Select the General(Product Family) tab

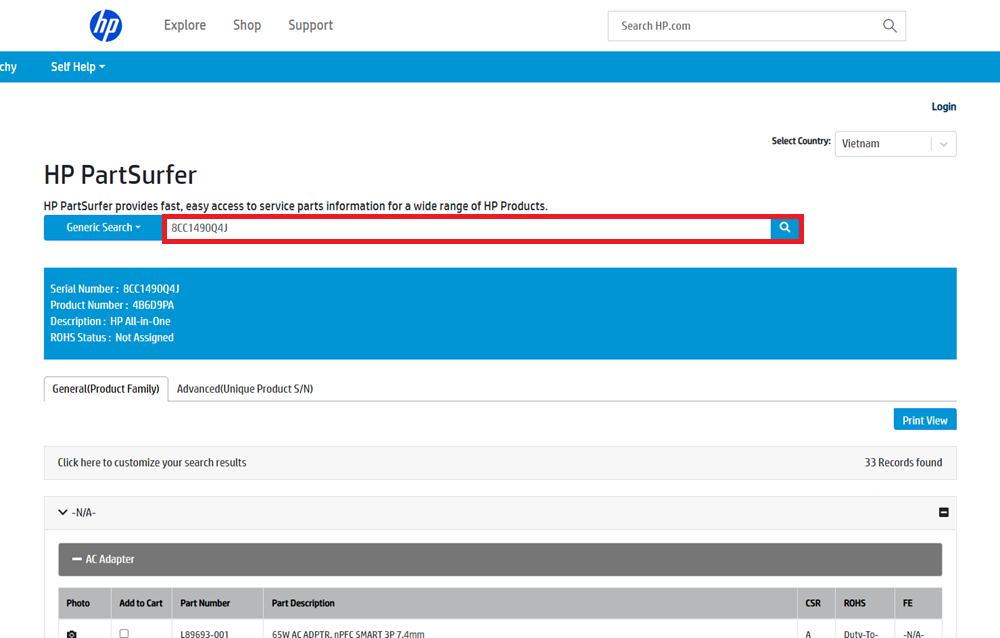(106, 389)
